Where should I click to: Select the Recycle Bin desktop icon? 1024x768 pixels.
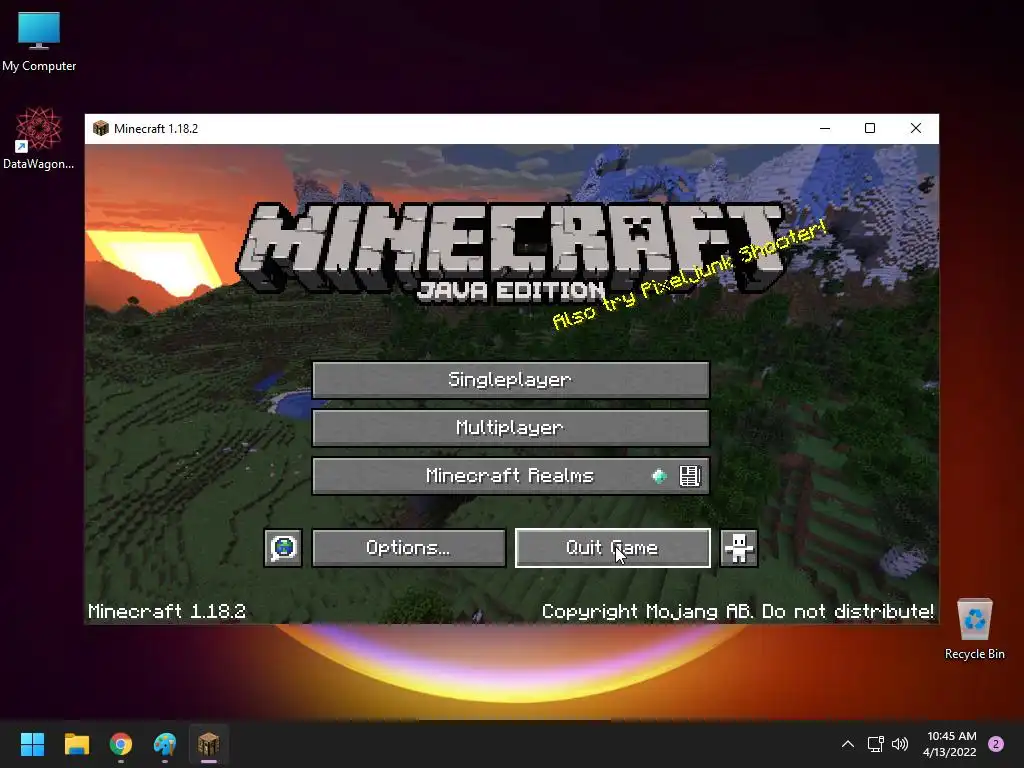point(974,629)
